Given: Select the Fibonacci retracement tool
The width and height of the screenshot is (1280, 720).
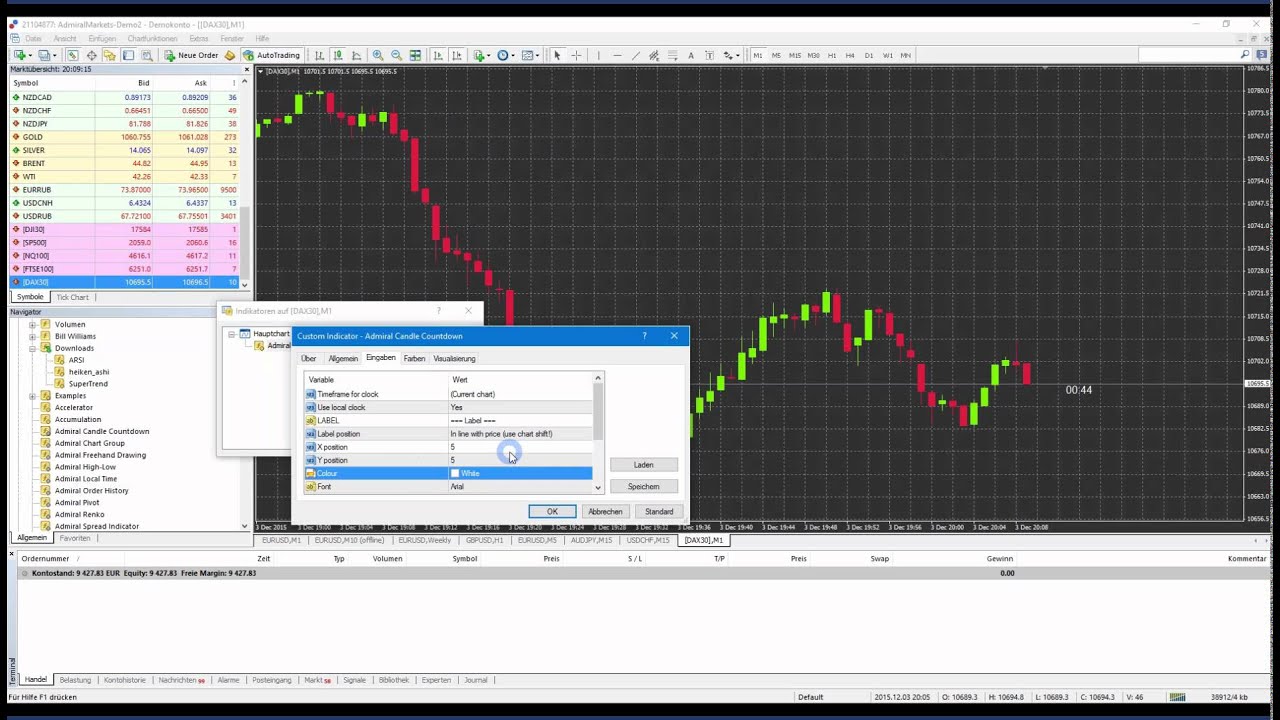Looking at the screenshot, I should pos(673,55).
